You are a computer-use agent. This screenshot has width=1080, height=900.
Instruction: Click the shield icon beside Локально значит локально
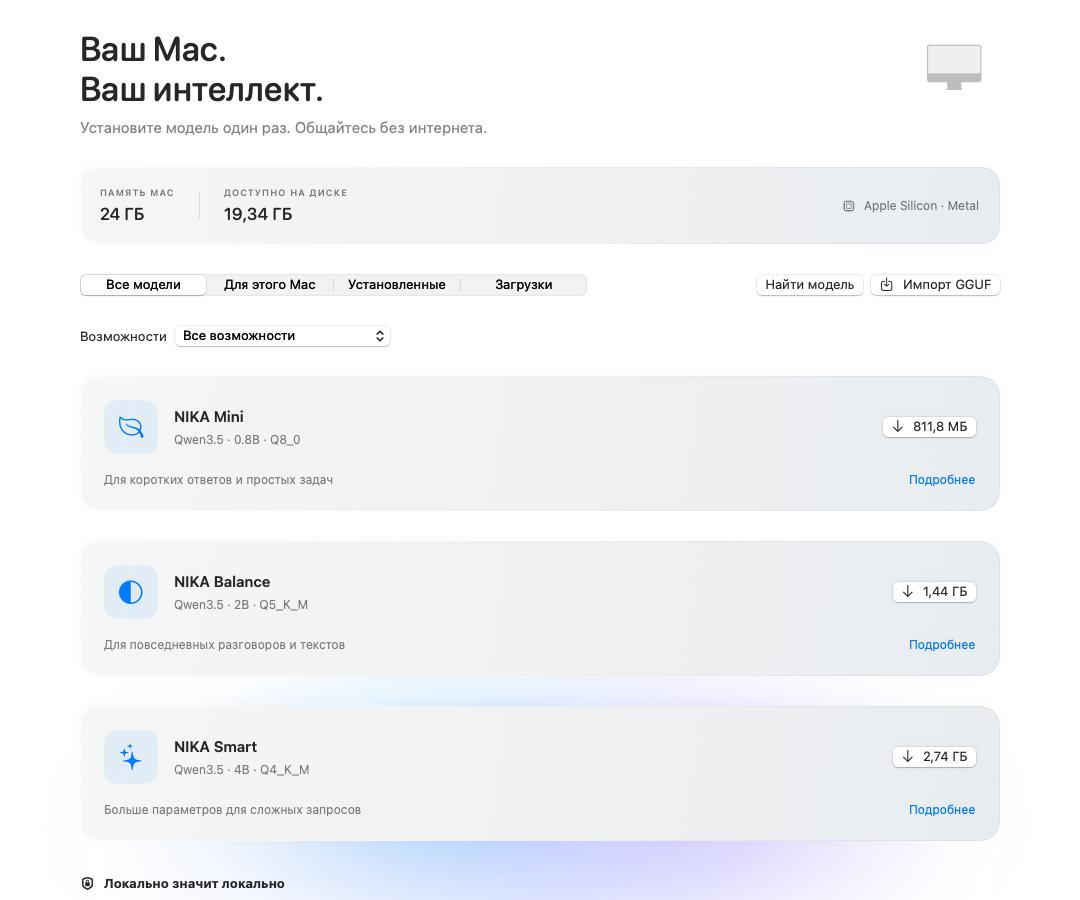coord(87,883)
